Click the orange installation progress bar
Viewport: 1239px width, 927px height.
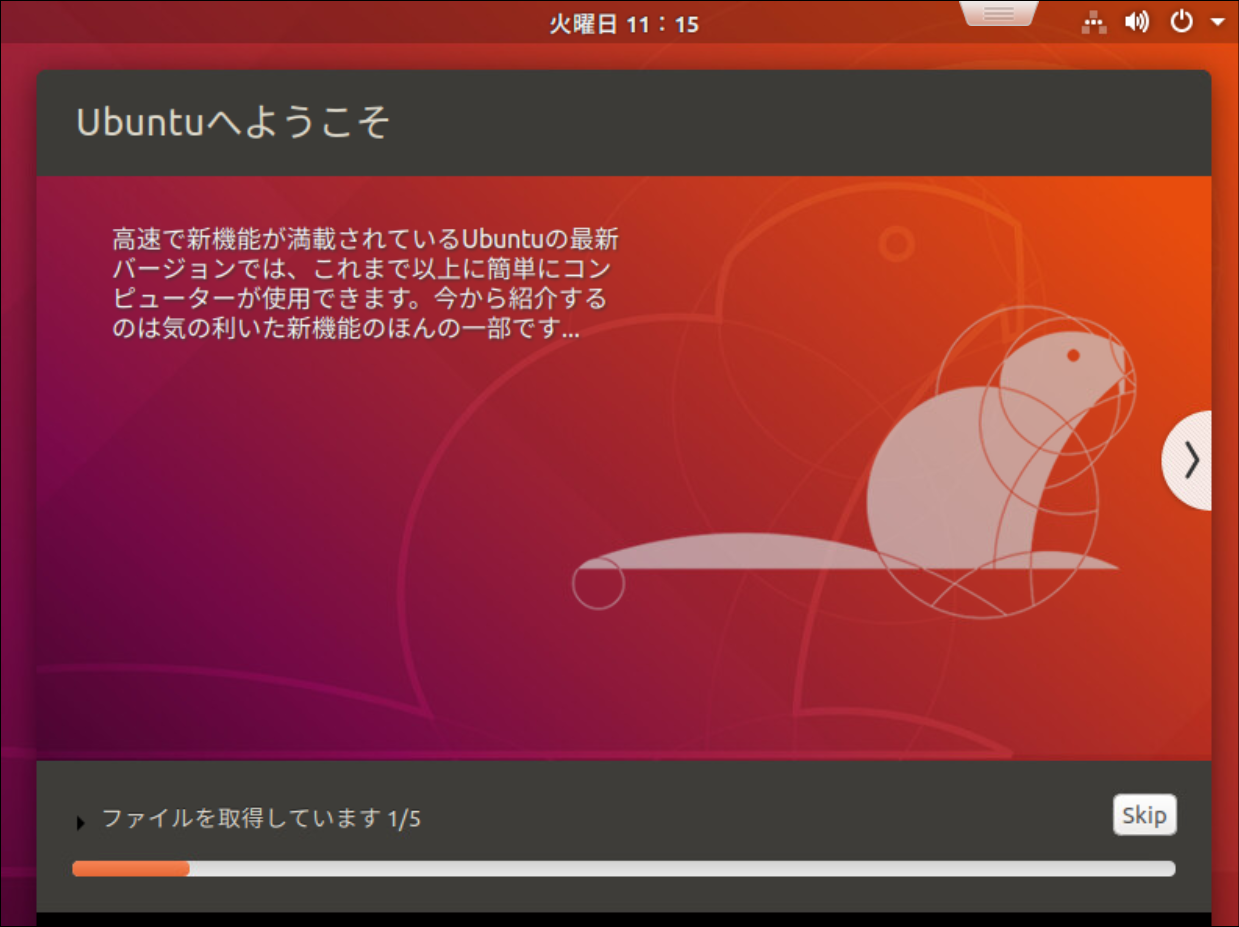(623, 869)
